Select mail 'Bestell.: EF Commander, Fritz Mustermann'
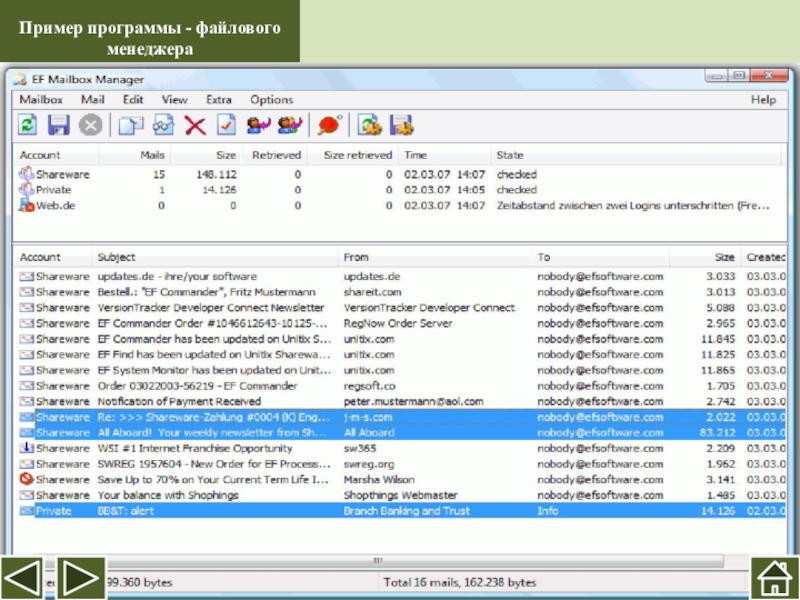This screenshot has height=600, width=800. [402, 292]
